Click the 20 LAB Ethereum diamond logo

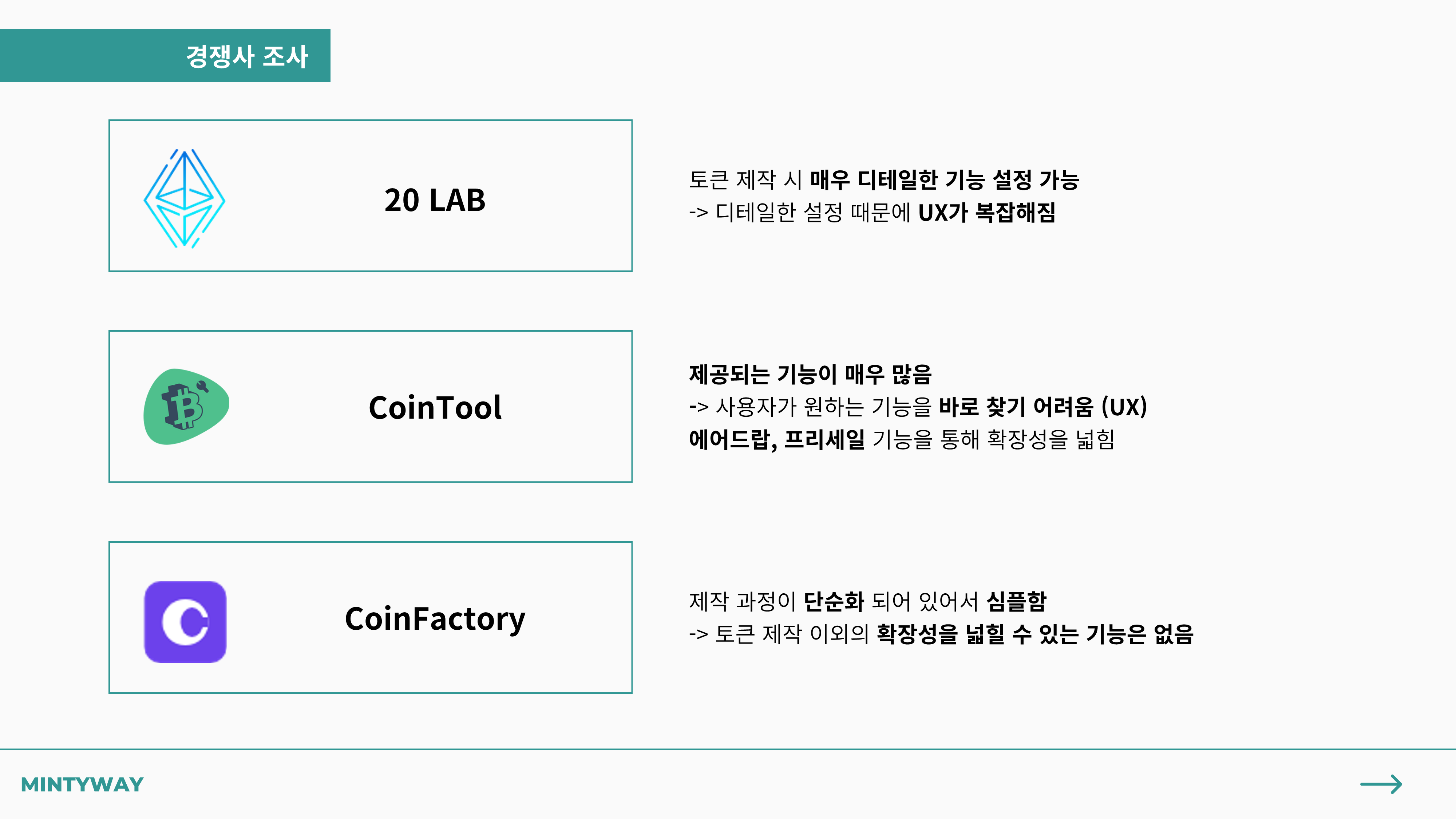(x=184, y=198)
